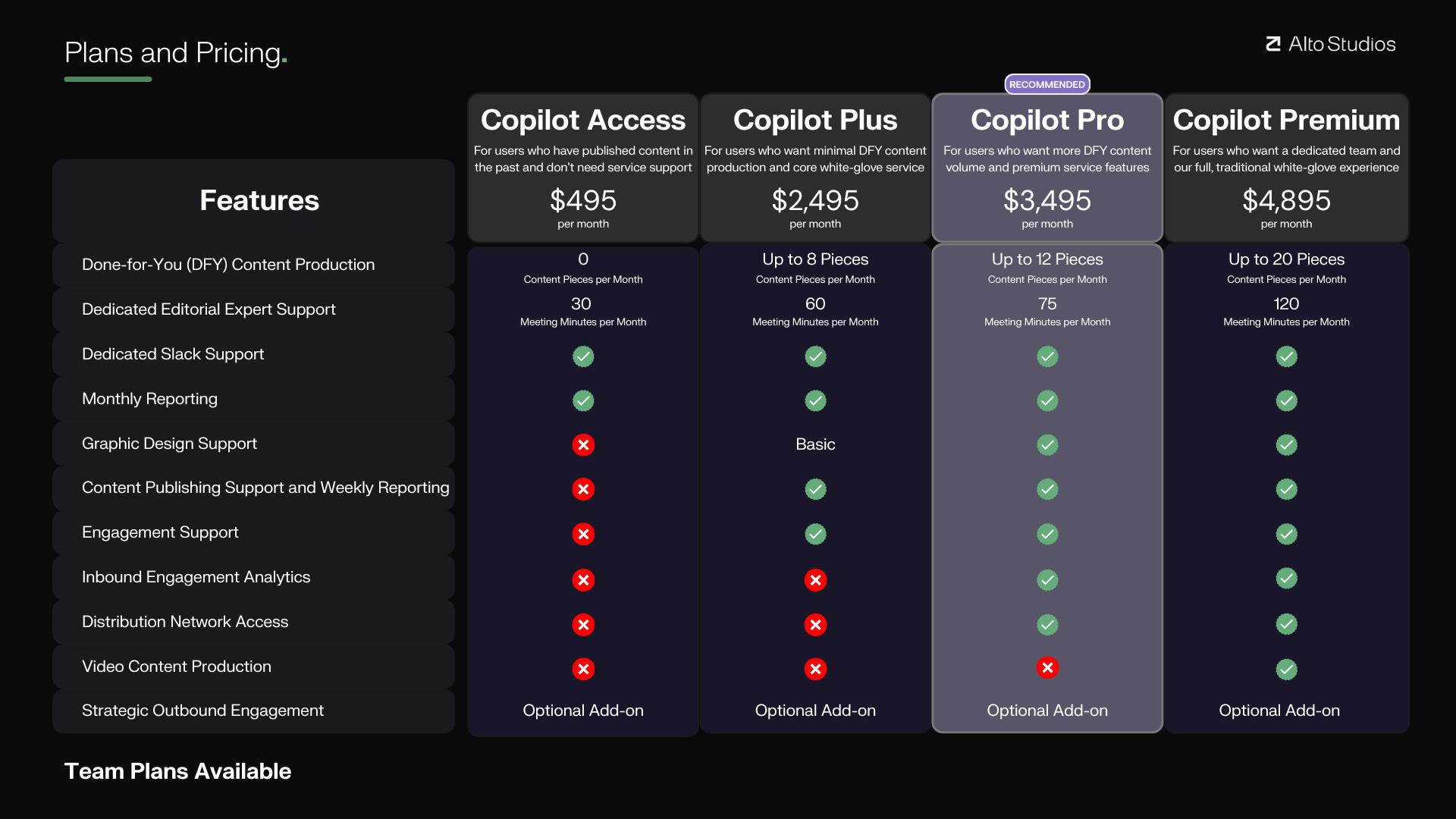This screenshot has width=1456, height=819.
Task: Select the Copilot Pro plan header
Action: [x=1046, y=120]
